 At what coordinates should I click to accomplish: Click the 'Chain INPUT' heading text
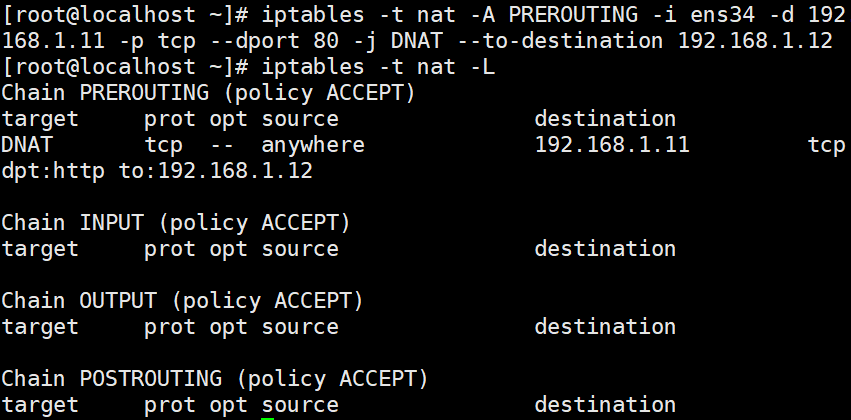(x=73, y=223)
